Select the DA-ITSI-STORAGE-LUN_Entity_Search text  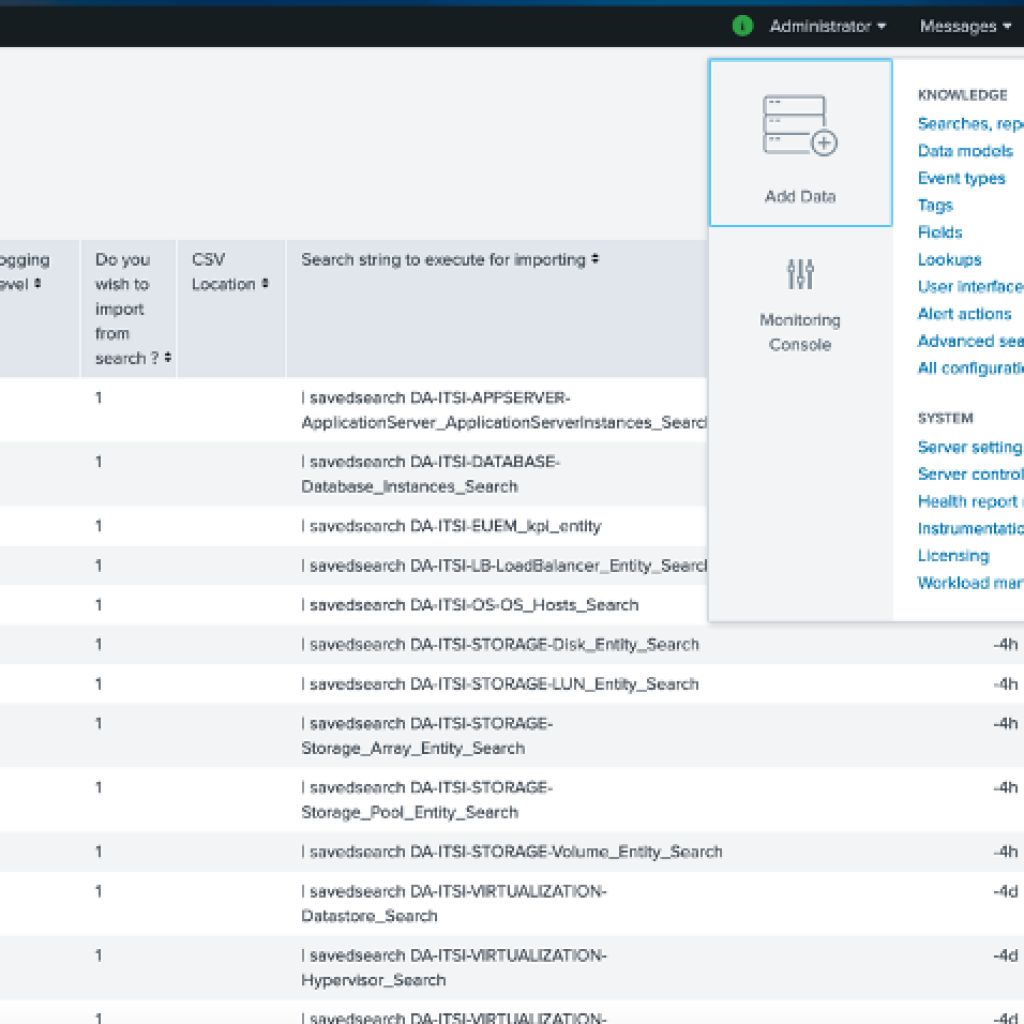pyautogui.click(x=500, y=684)
